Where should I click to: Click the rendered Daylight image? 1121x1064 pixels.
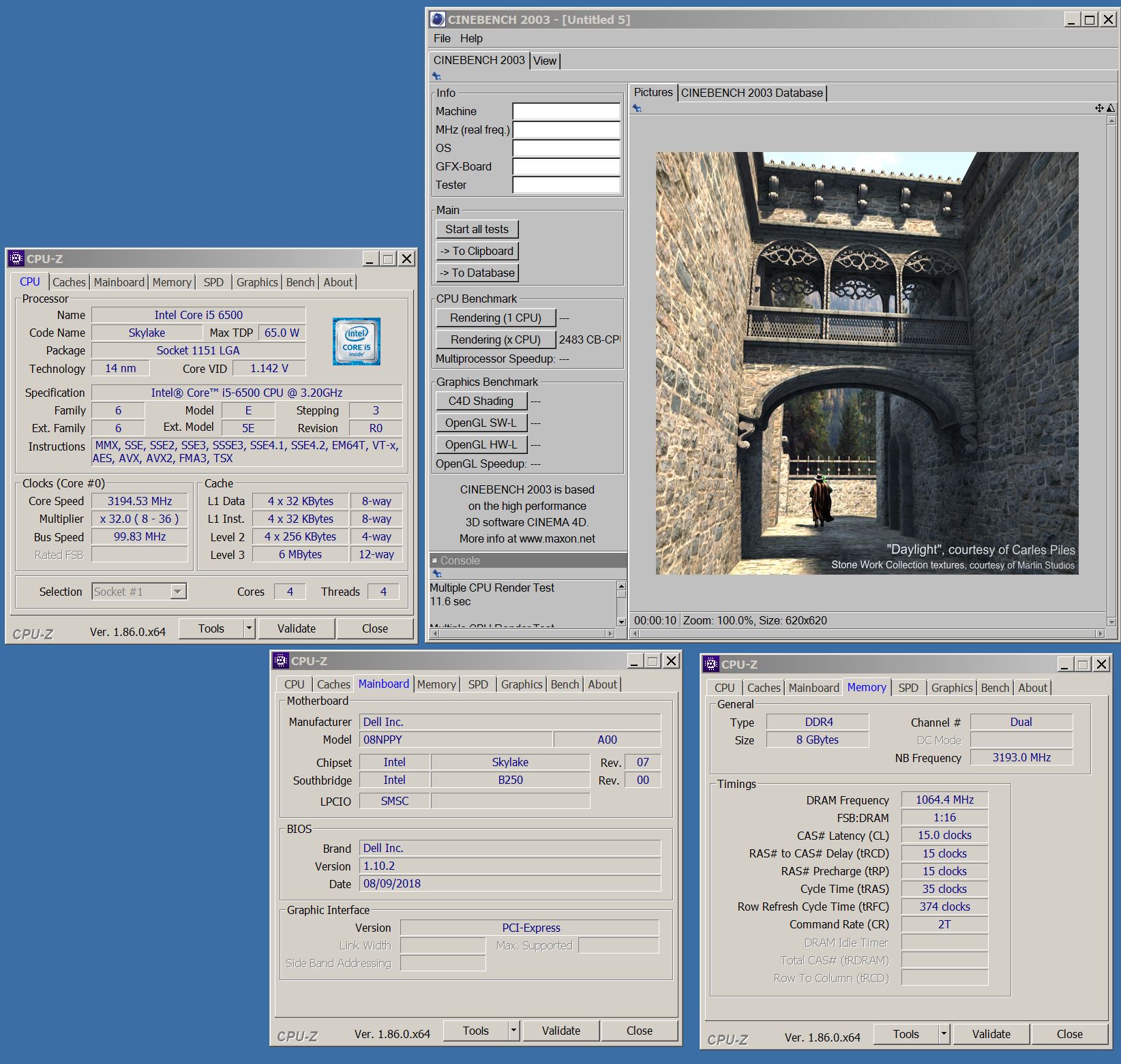[867, 363]
